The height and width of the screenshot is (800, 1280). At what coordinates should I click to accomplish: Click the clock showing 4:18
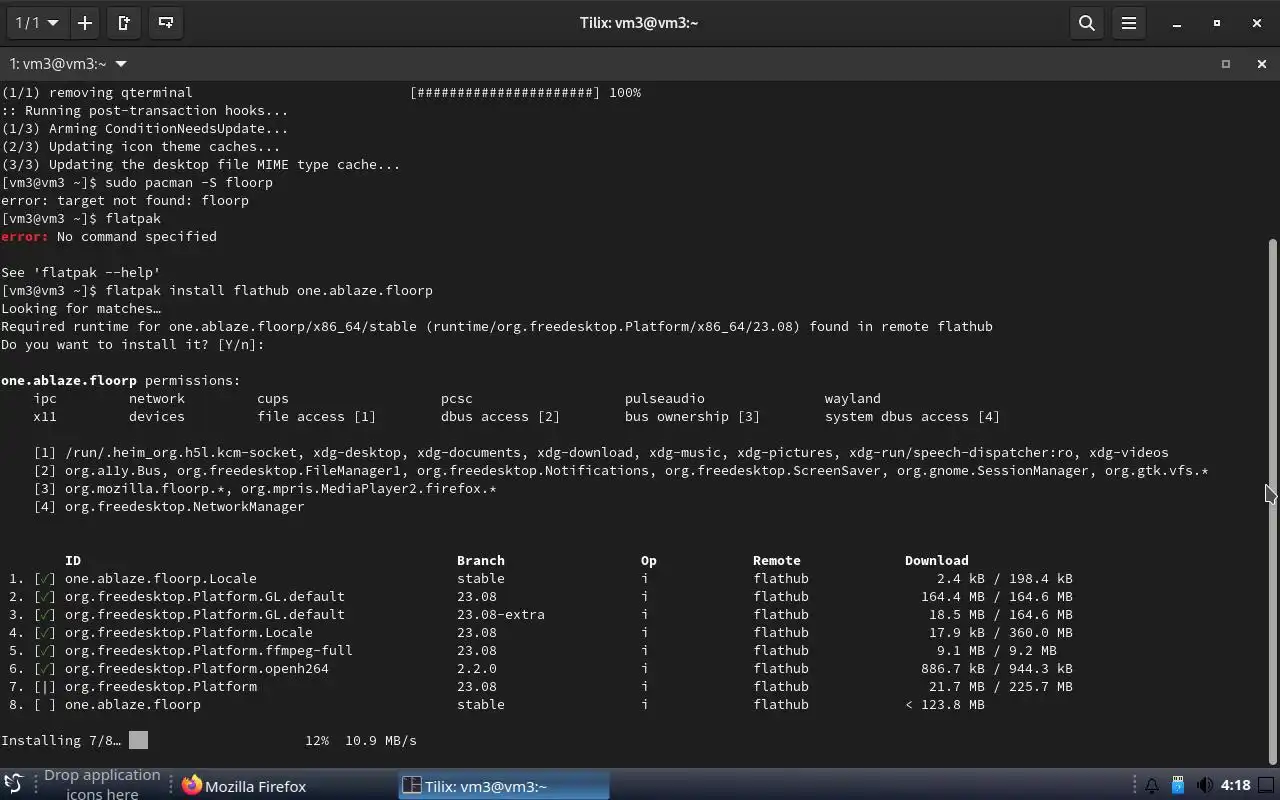(x=1235, y=786)
